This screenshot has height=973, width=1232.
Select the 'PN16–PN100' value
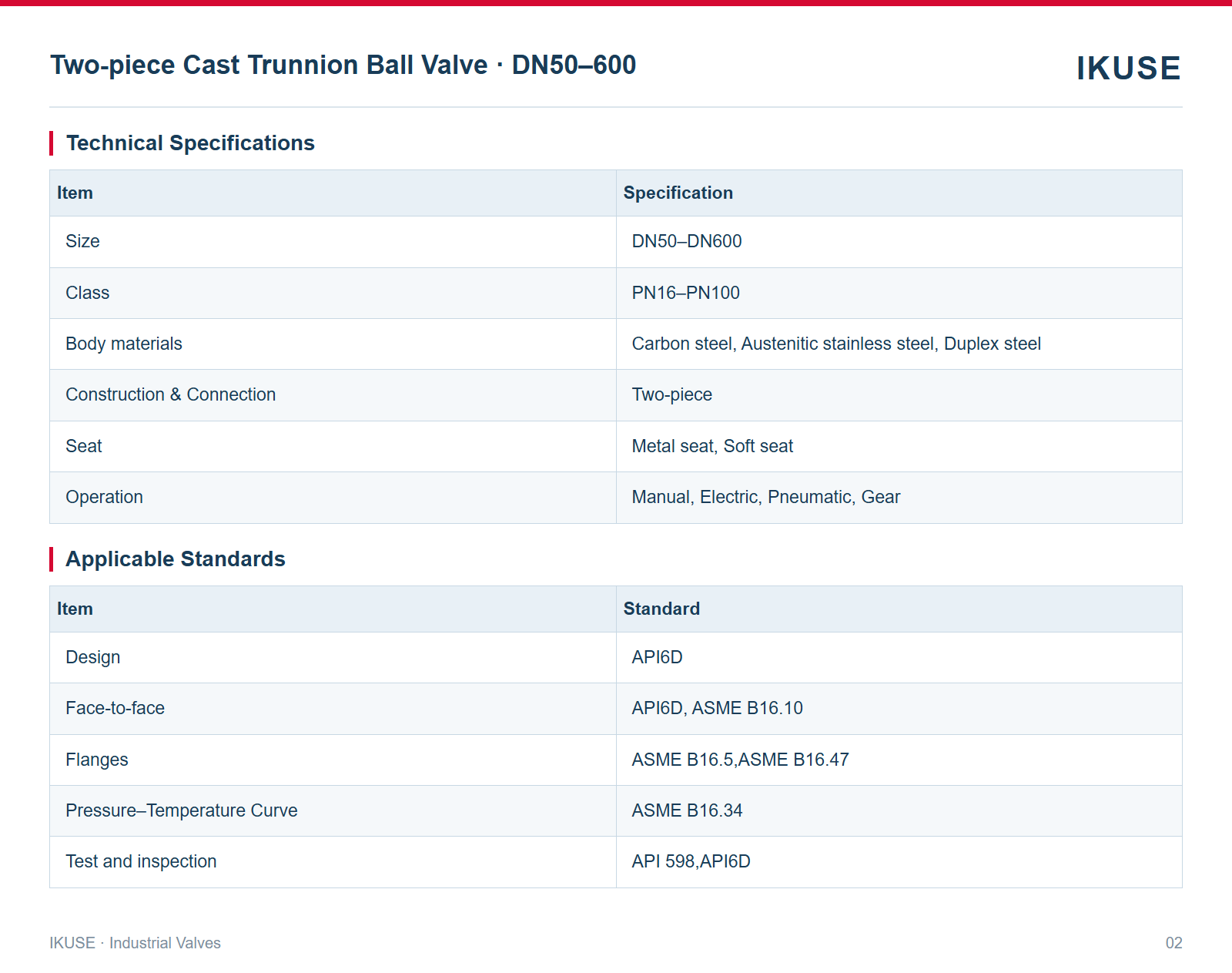(685, 294)
